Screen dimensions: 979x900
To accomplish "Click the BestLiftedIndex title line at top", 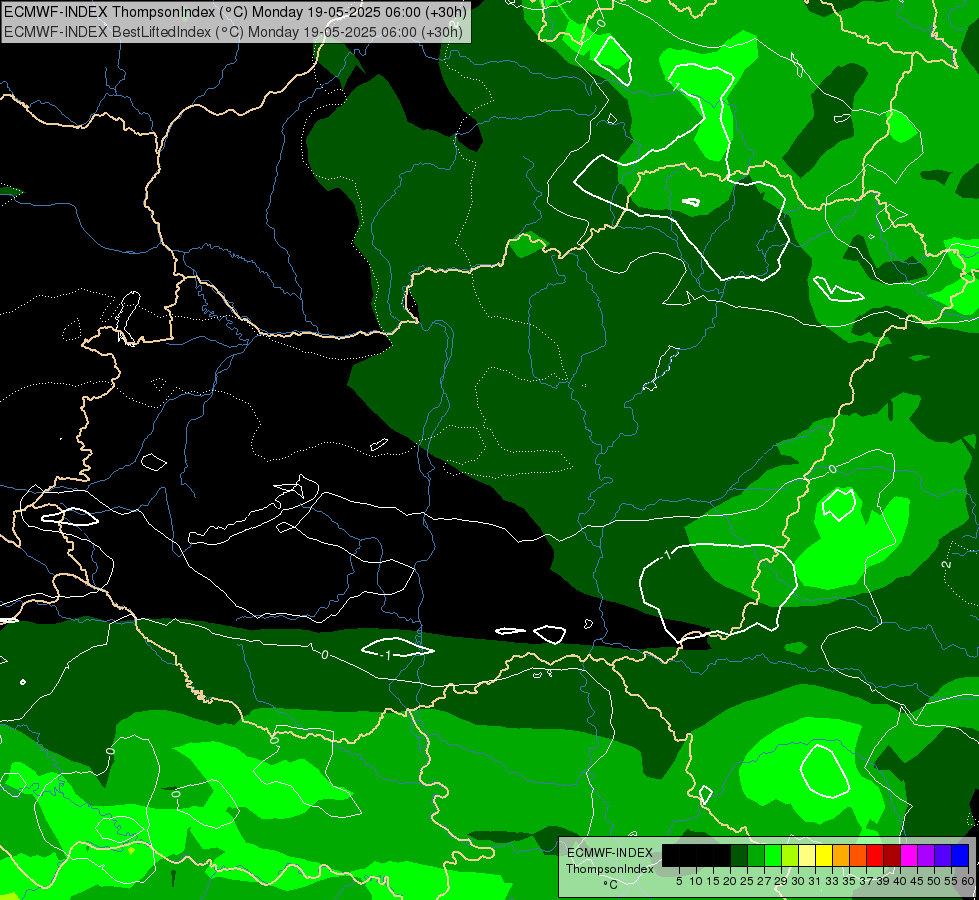I will pyautogui.click(x=234, y=31).
